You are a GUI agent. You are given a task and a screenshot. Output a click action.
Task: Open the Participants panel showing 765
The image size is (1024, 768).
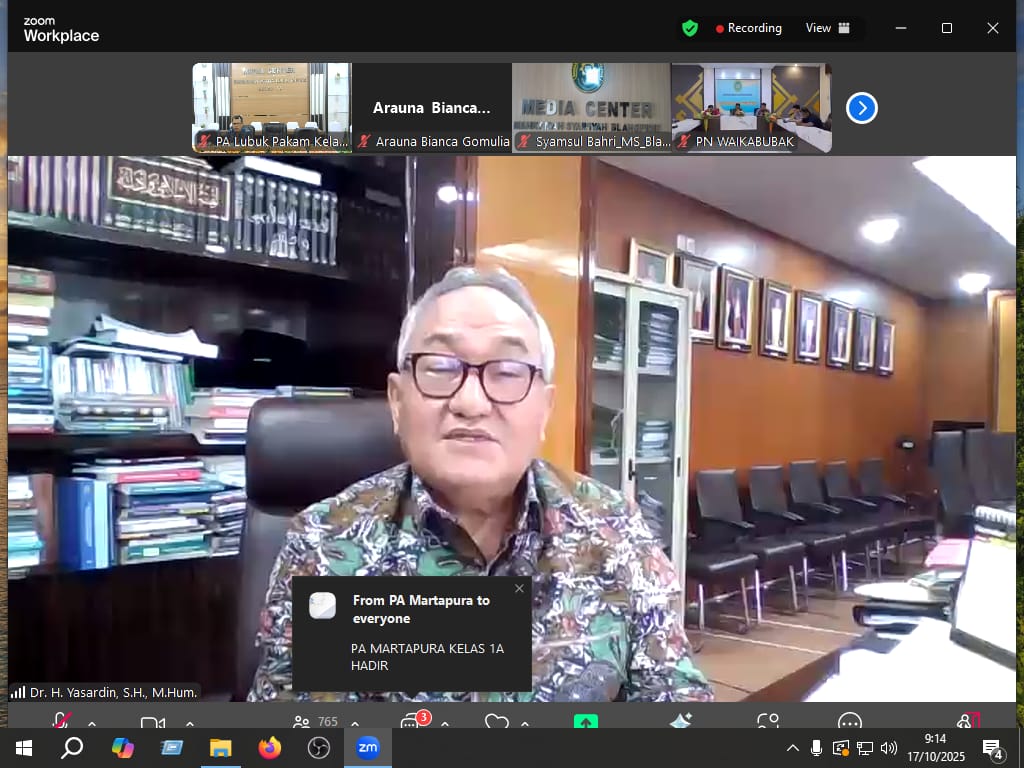coord(302,722)
